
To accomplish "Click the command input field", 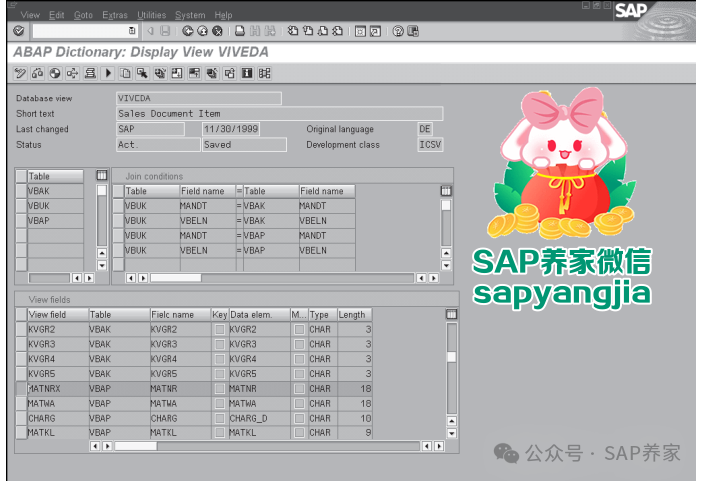I will [x=84, y=31].
